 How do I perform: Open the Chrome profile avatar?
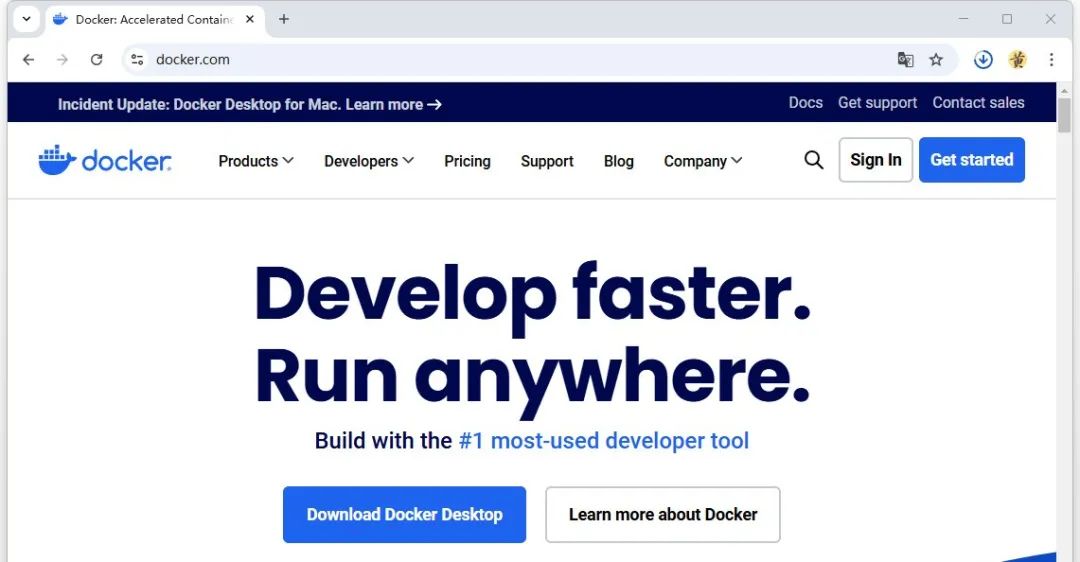(1017, 60)
